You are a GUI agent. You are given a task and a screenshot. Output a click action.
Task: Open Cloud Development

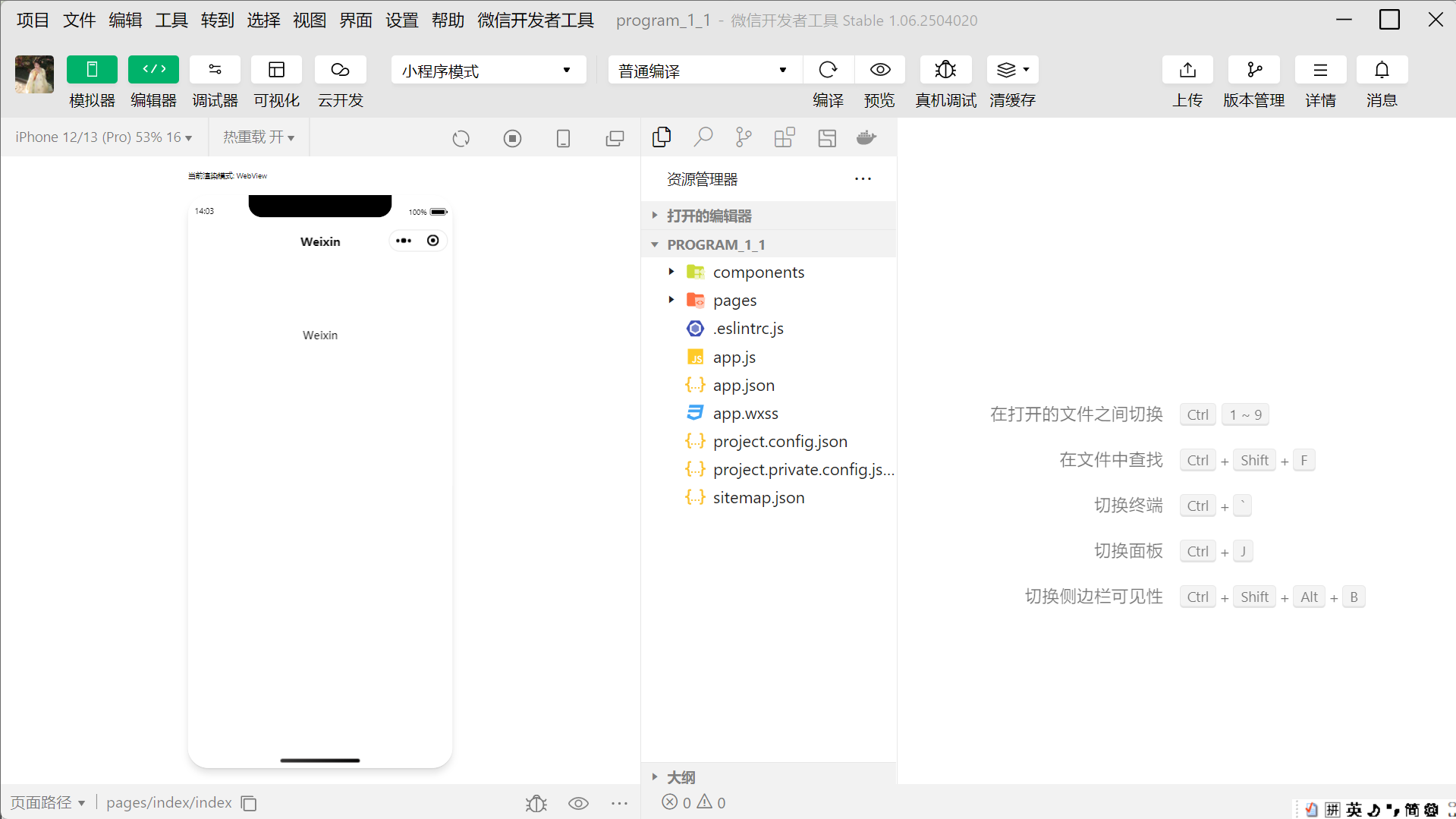(x=340, y=70)
